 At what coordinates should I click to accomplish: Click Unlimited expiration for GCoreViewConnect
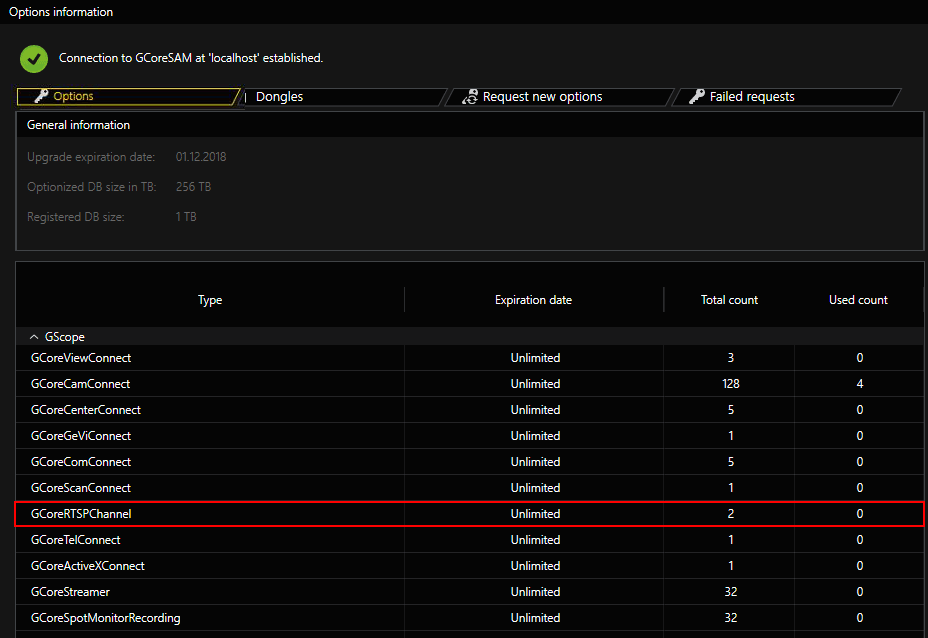click(535, 358)
